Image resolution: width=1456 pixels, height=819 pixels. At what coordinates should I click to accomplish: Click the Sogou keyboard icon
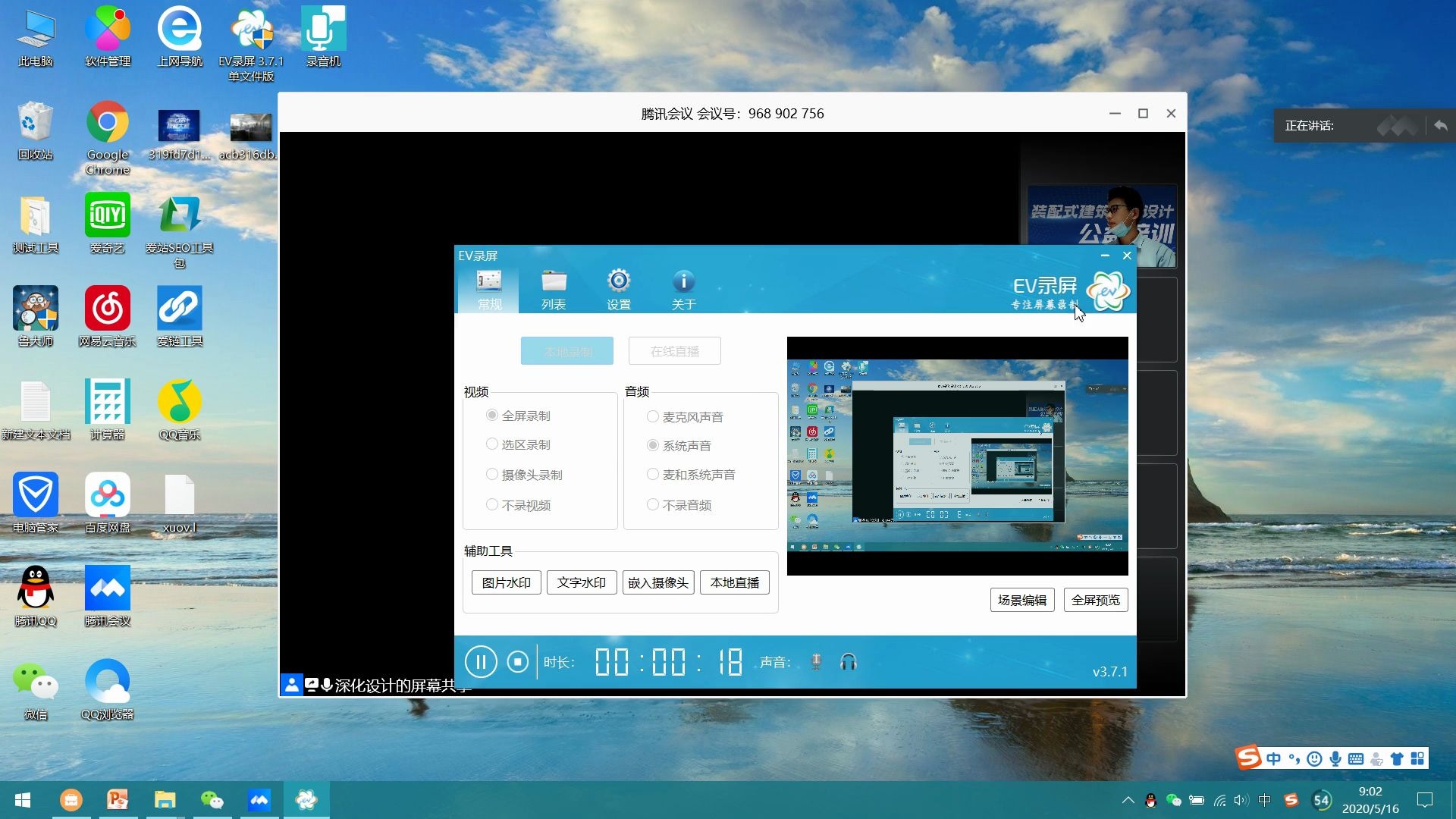tap(1356, 758)
